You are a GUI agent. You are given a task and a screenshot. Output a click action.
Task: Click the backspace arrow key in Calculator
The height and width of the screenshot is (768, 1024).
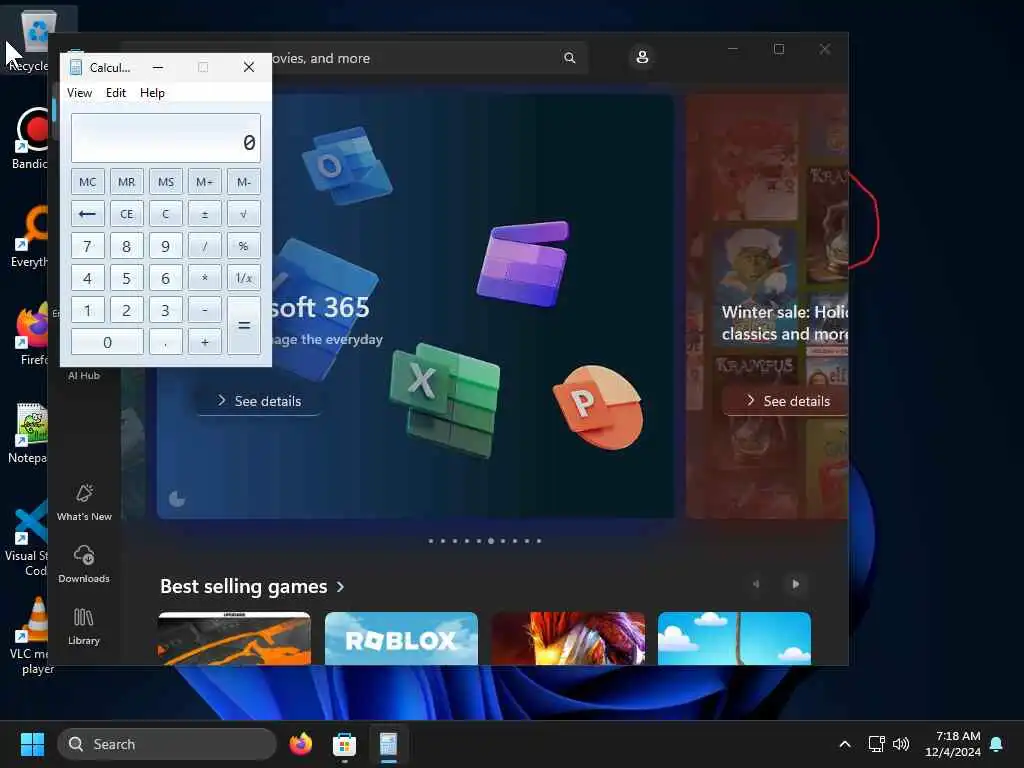88,214
